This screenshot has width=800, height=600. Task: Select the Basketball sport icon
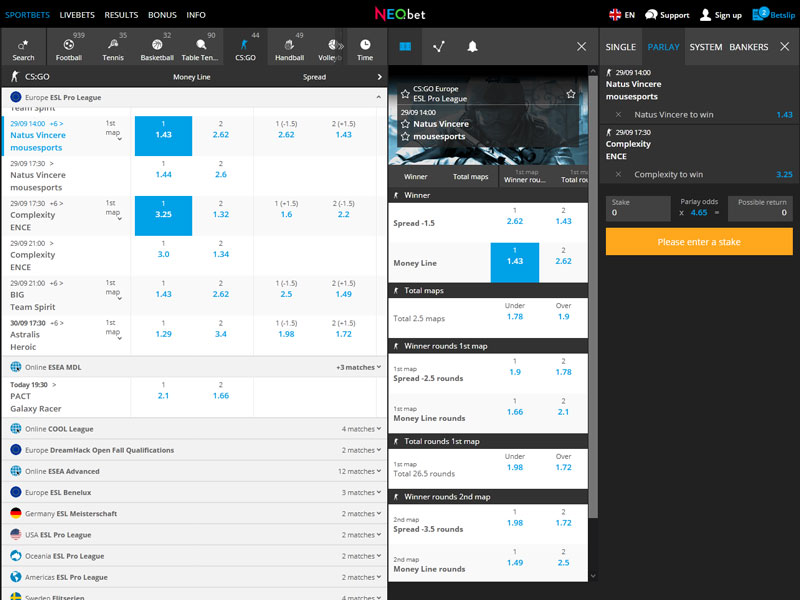coord(157,46)
